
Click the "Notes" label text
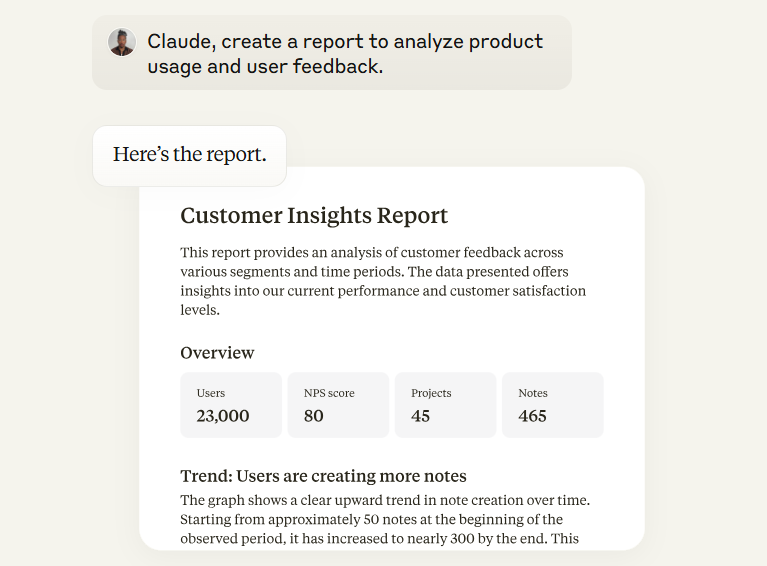pyautogui.click(x=533, y=393)
